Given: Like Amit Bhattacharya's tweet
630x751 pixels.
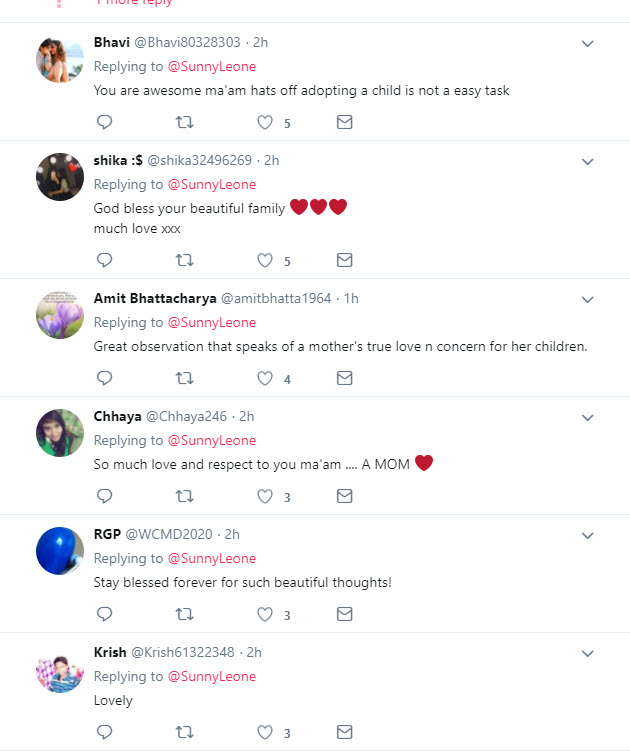Looking at the screenshot, I should tap(265, 379).
